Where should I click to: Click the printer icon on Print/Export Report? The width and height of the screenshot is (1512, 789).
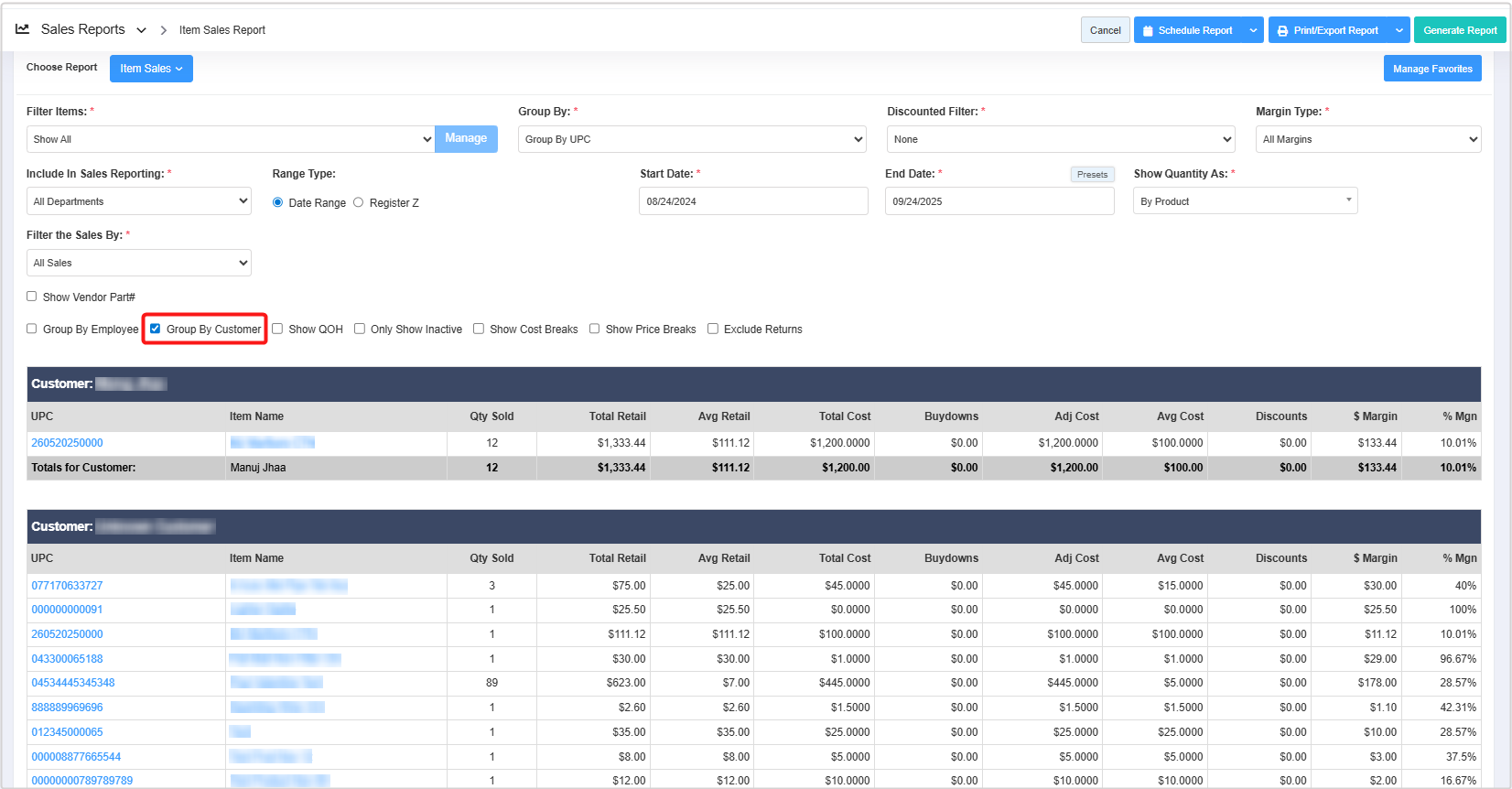[1282, 31]
